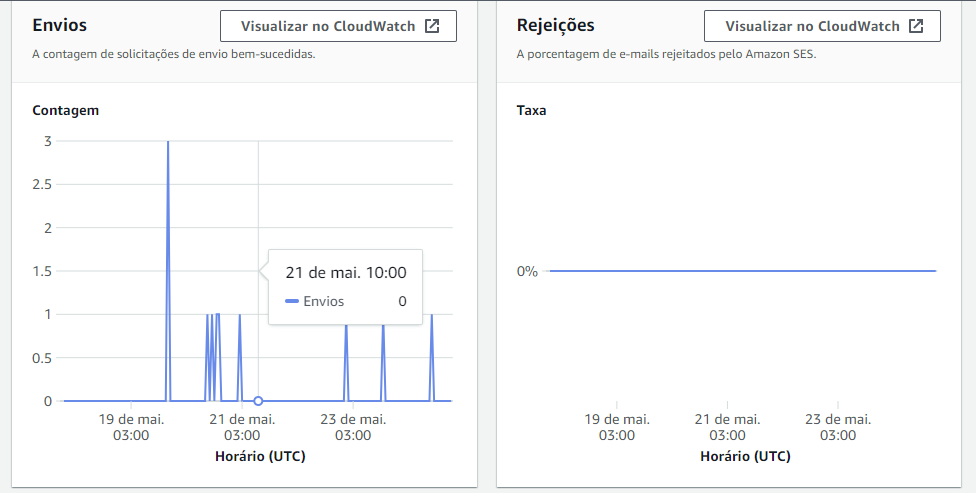
Task: Open Rejeições chart in CloudWatch
Action: click(822, 26)
